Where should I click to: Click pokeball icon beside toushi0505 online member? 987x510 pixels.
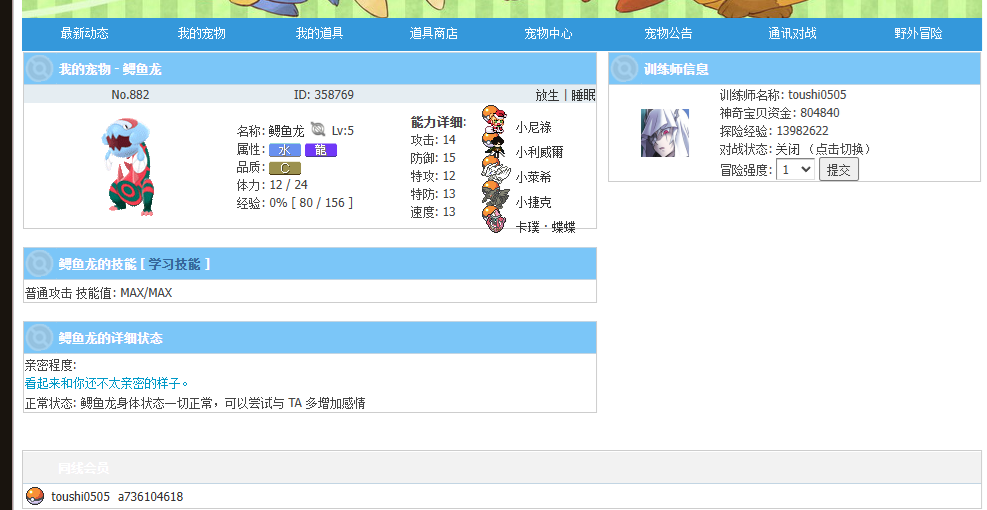[35, 496]
